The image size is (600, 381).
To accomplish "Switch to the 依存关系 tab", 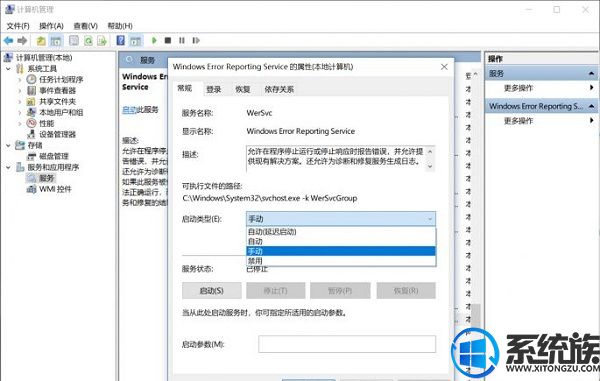I will (x=279, y=90).
